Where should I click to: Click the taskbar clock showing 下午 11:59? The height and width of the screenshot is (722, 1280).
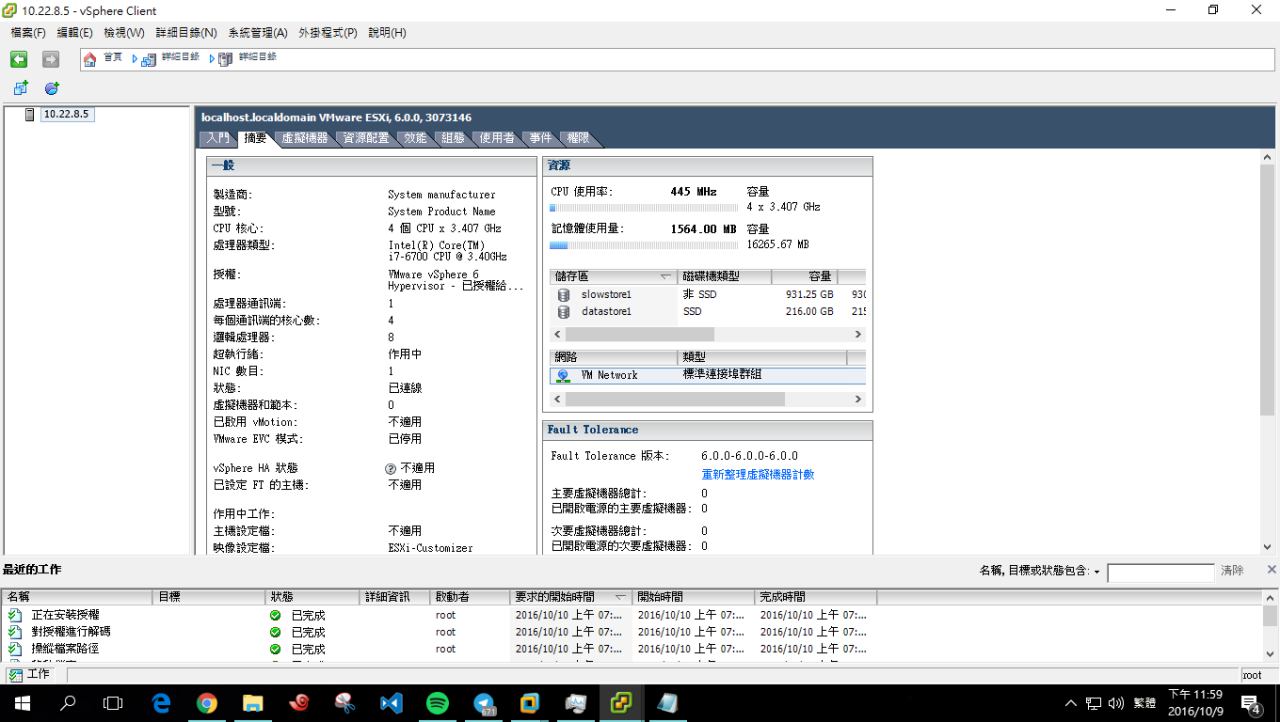coord(1196,703)
